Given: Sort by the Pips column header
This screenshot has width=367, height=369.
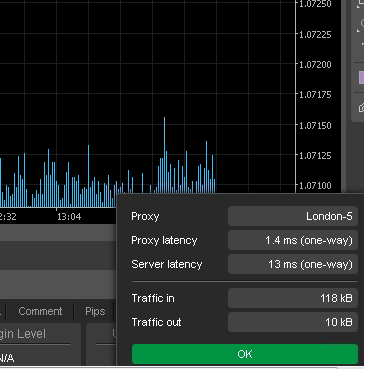Looking at the screenshot, I should pyautogui.click(x=95, y=311).
